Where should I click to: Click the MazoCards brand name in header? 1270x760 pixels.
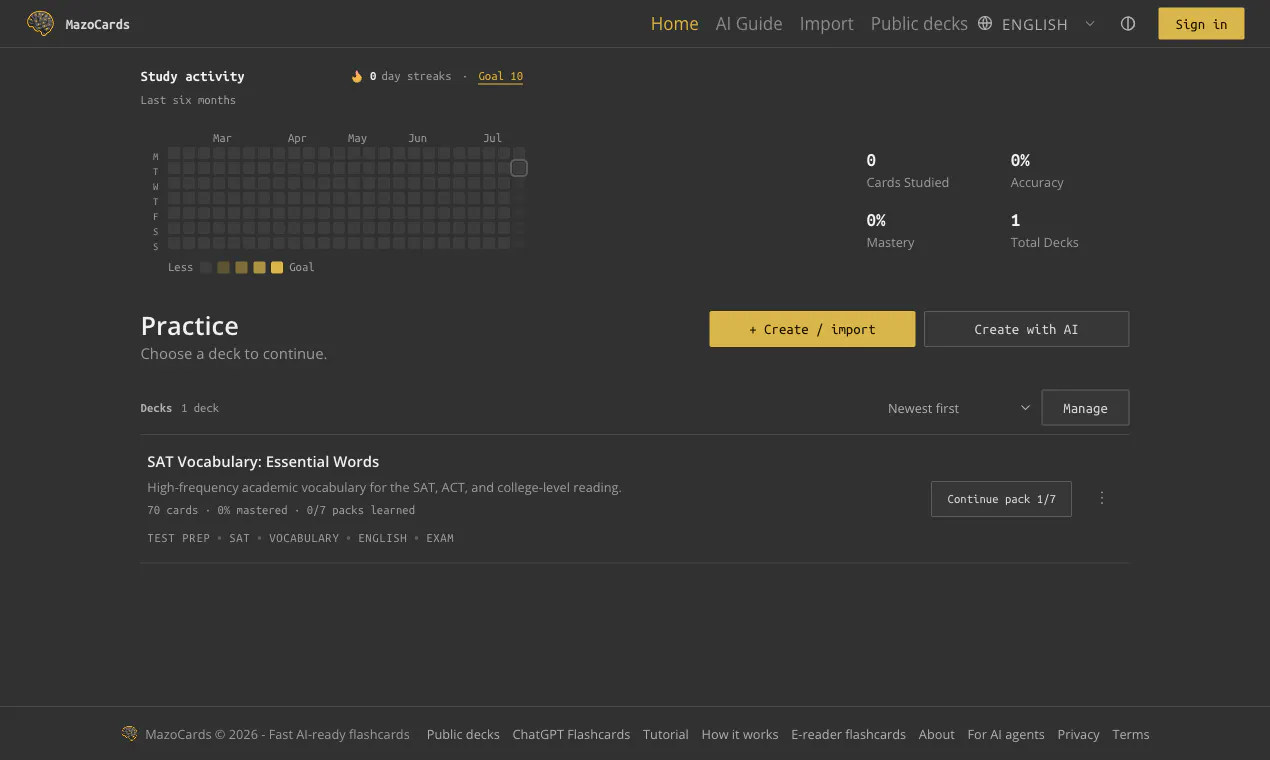97,24
